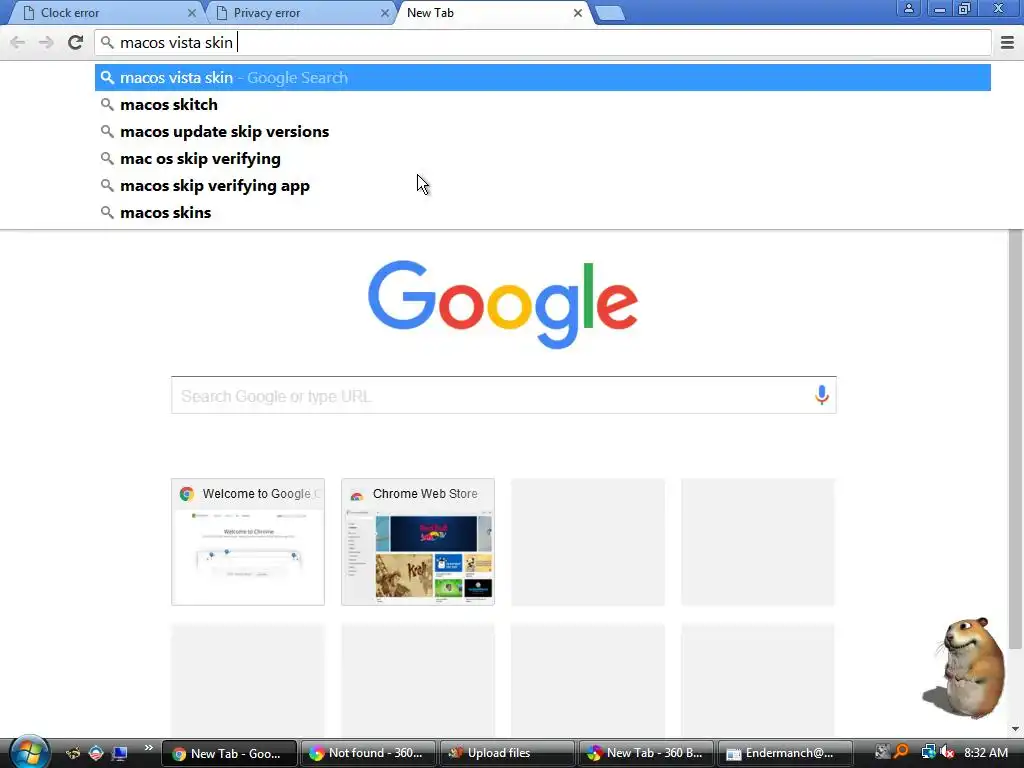Viewport: 1024px width, 768px height.
Task: Open a new tab with the new-tab button
Action: pyautogui.click(x=611, y=13)
